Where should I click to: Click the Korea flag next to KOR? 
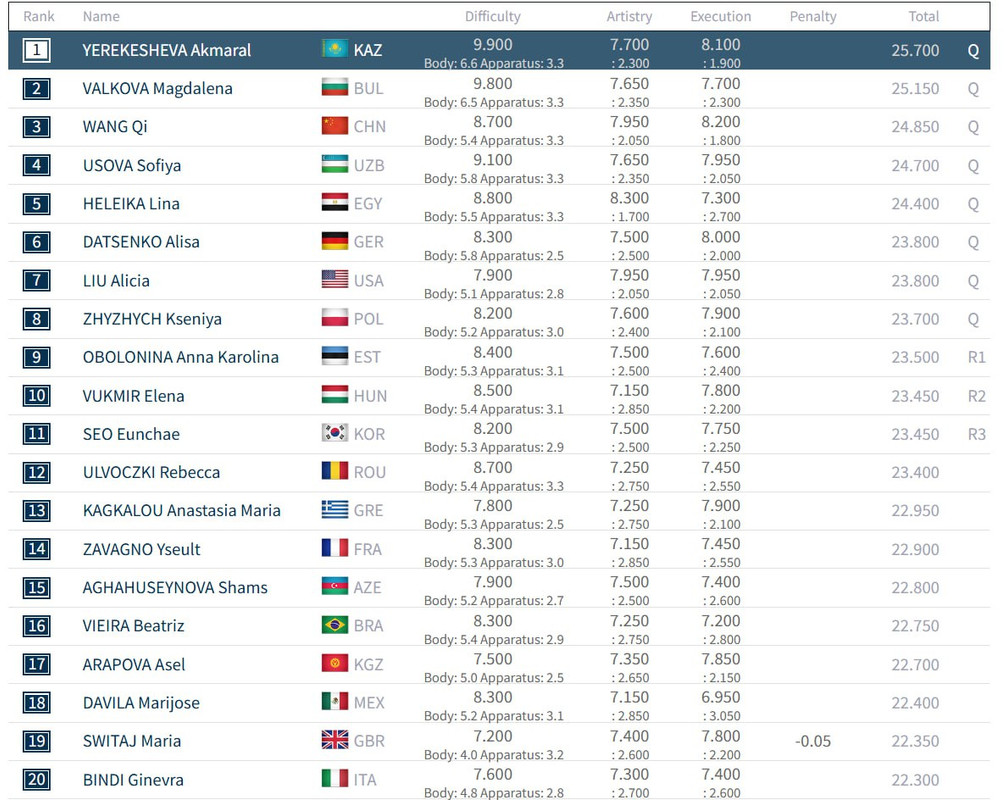(x=335, y=433)
